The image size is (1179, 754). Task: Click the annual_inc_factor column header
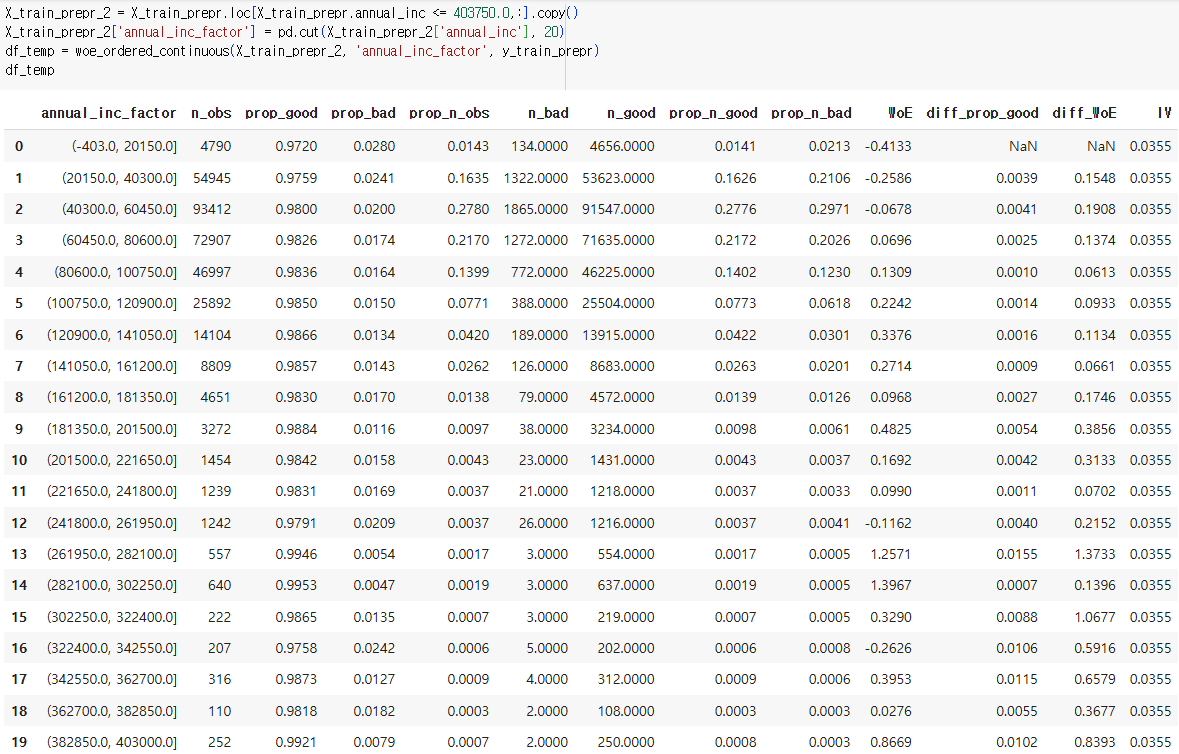108,113
